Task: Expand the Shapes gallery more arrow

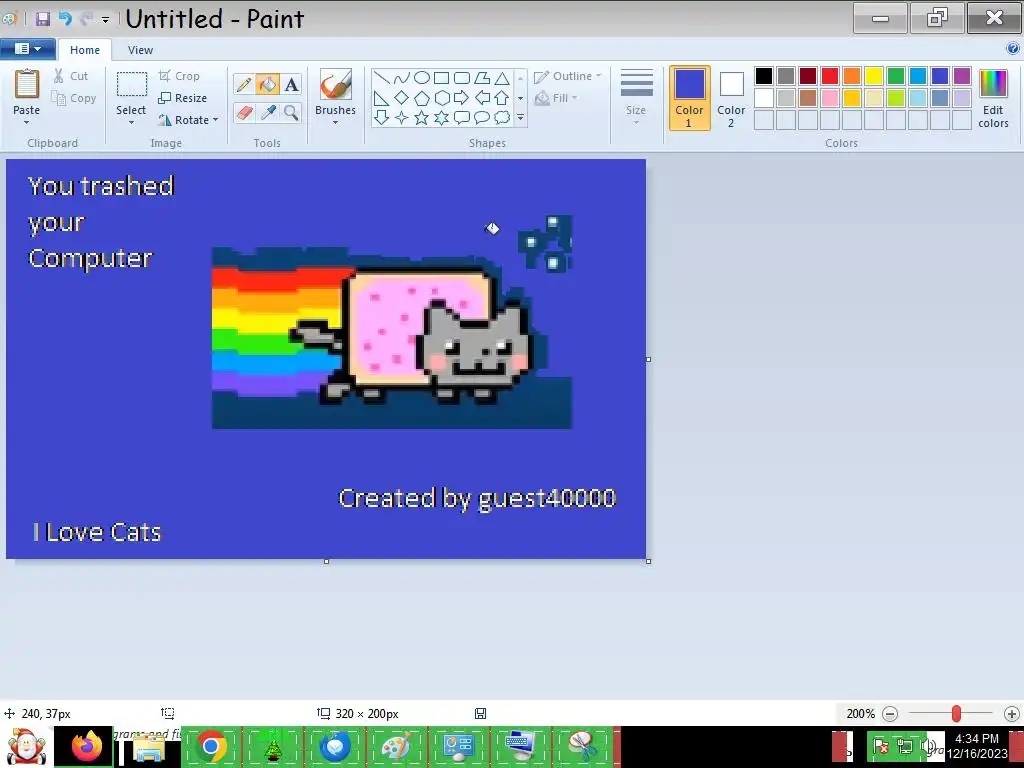Action: (x=520, y=118)
